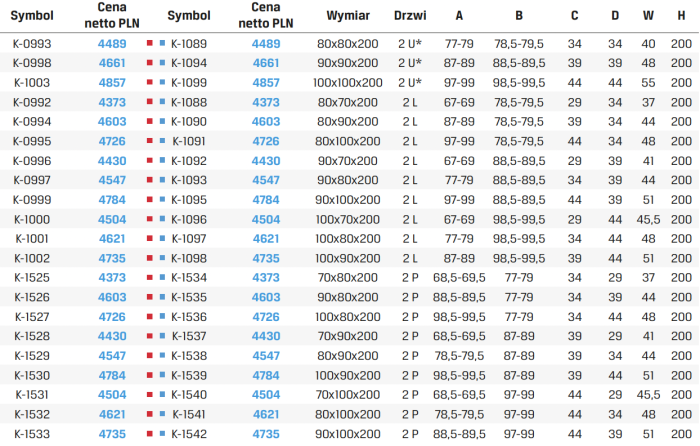Open the 4857 price link beside K-1099

266,83
